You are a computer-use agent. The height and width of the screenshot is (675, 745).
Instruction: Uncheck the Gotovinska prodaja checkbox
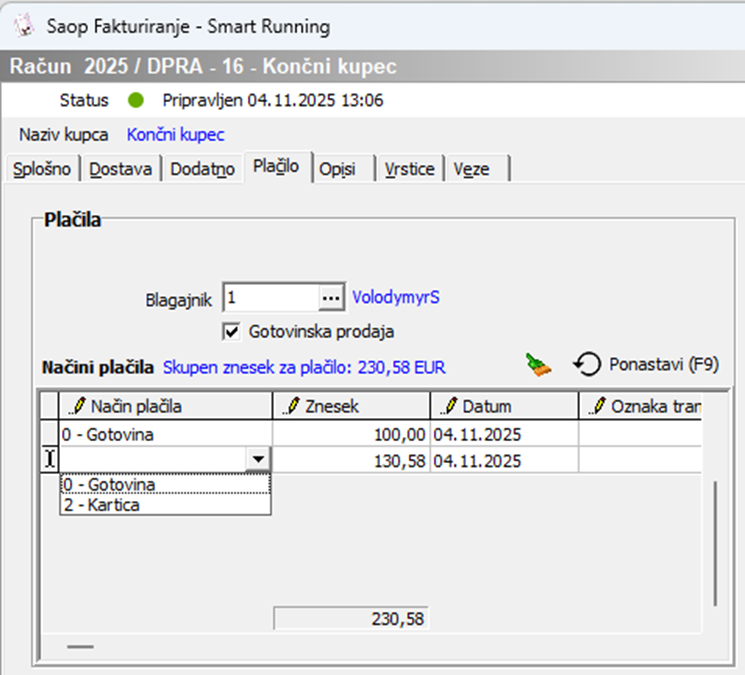[231, 332]
